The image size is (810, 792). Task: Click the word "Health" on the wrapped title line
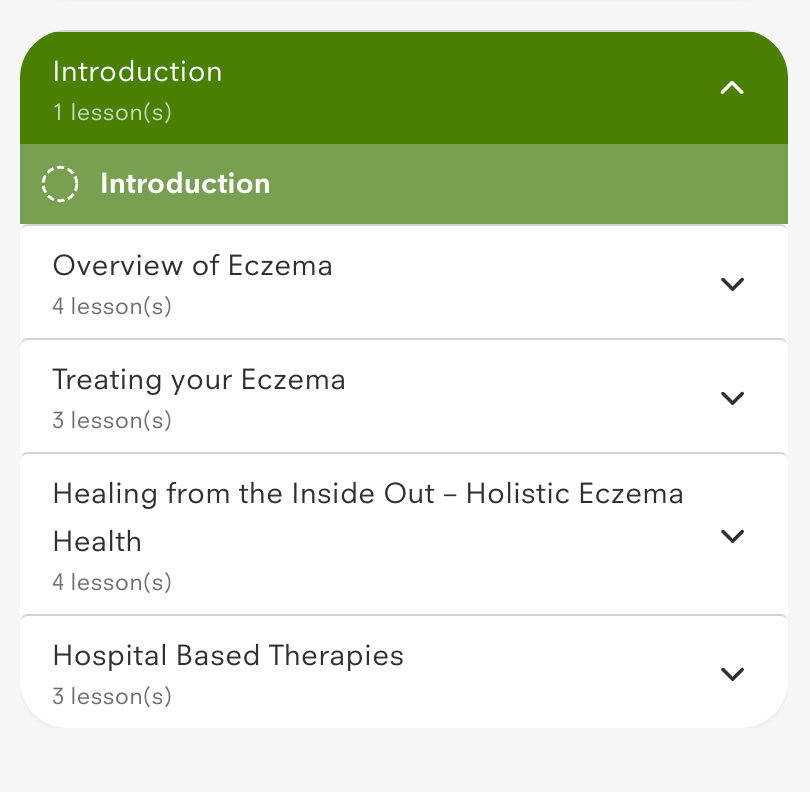coord(97,542)
